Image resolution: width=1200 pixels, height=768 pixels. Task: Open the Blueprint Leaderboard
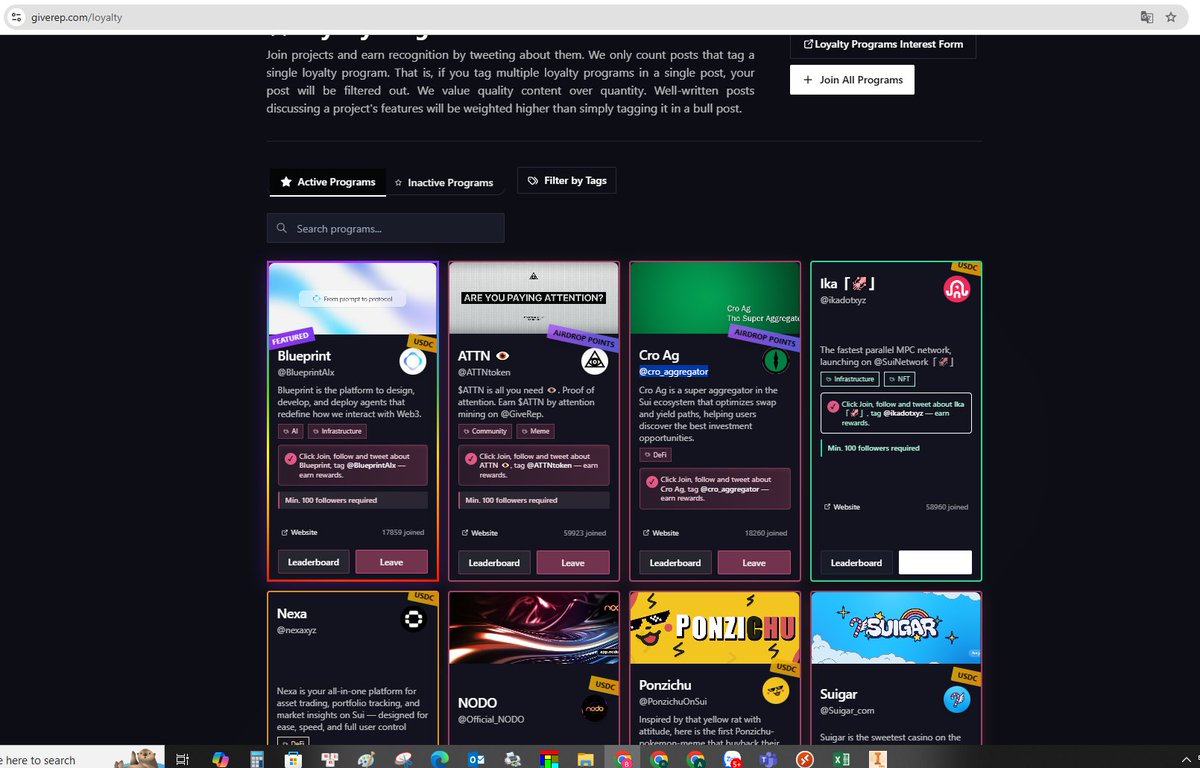(x=314, y=562)
